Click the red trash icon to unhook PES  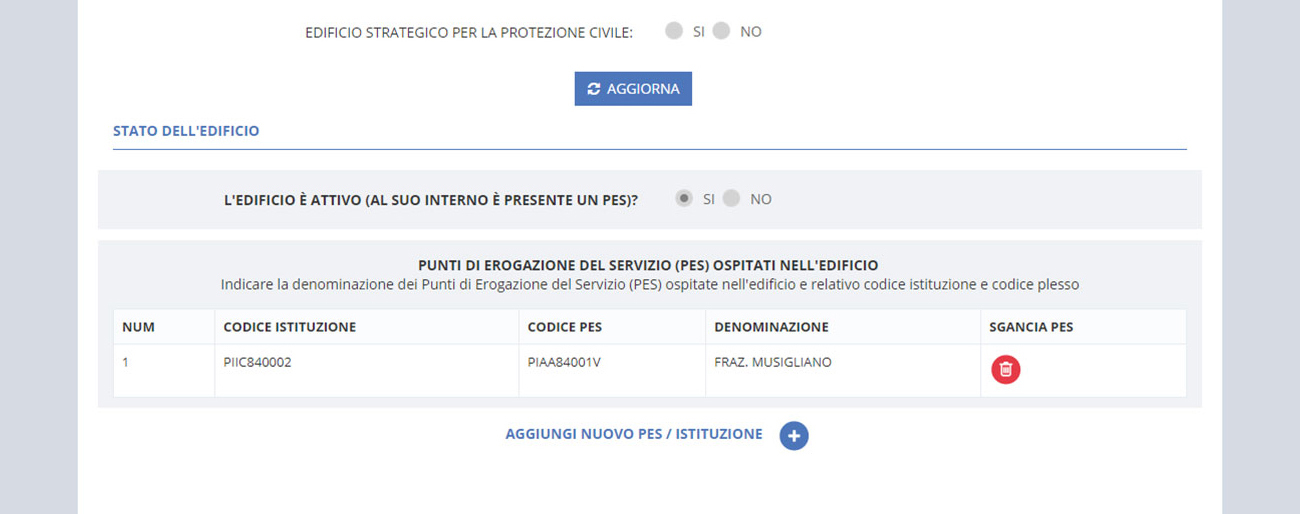pos(1006,370)
